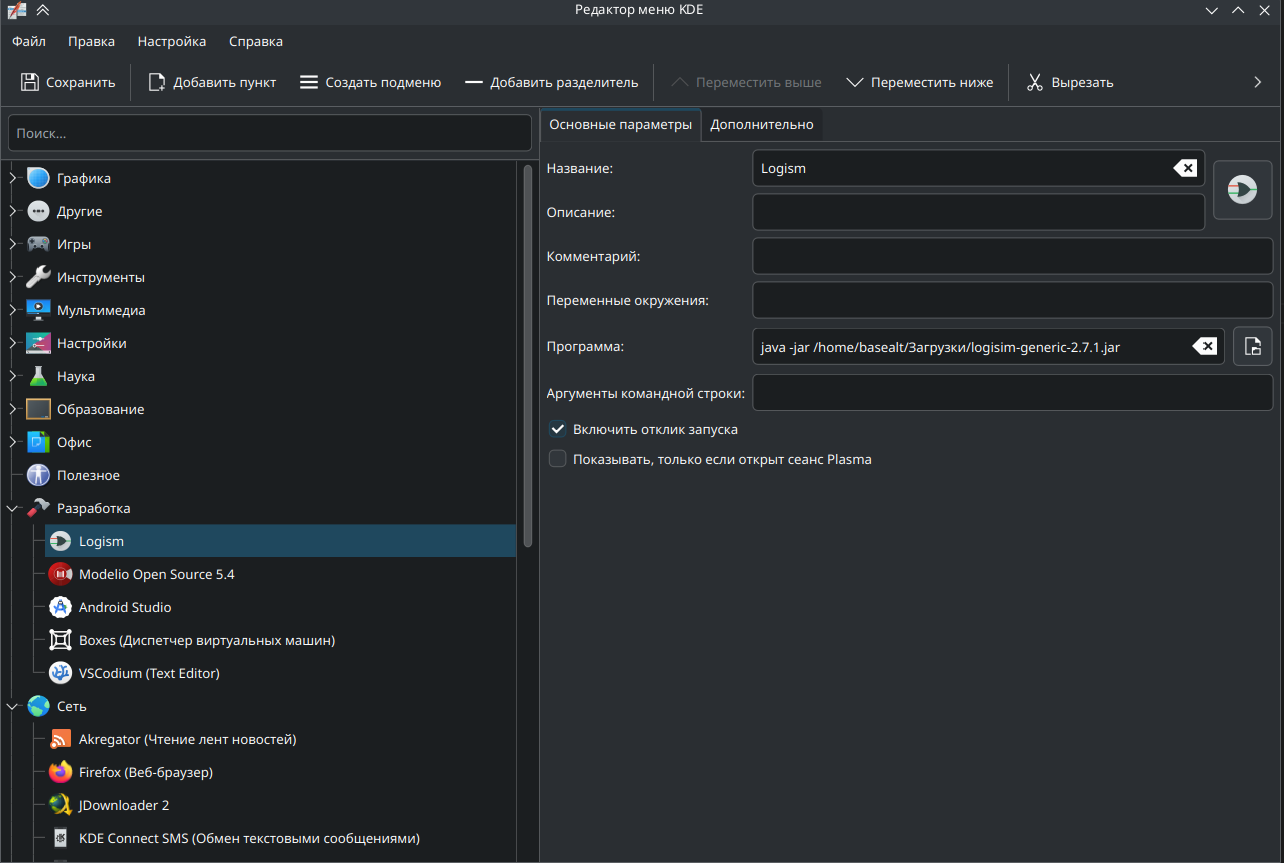Click the JDownloader 2 icon
1284x863 pixels.
point(60,805)
